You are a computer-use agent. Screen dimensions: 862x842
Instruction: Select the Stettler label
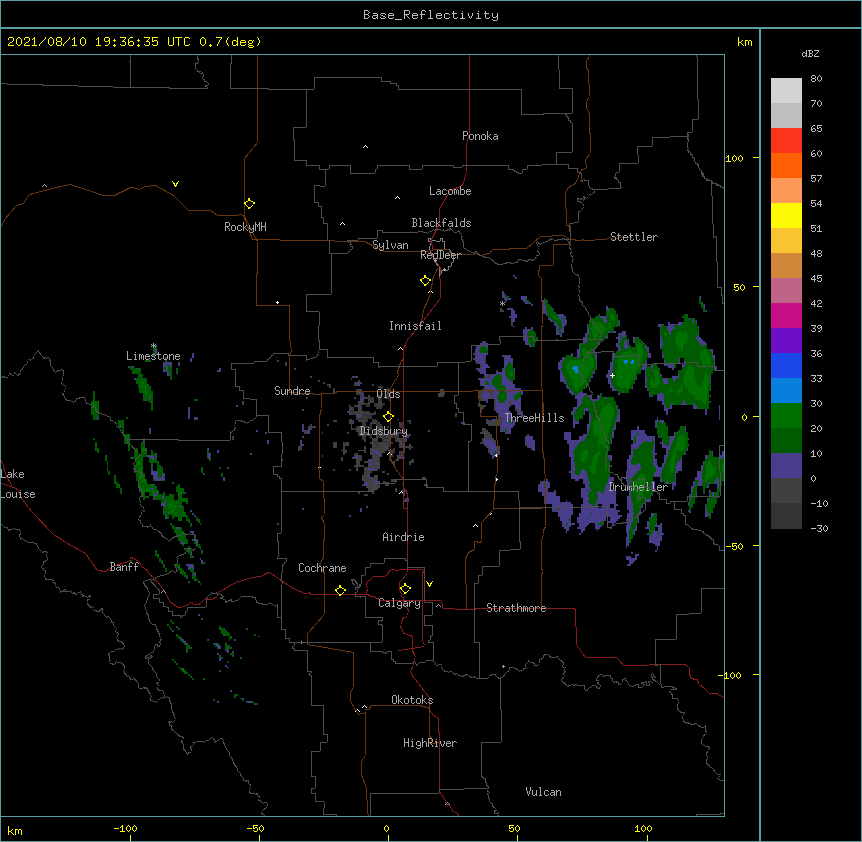pyautogui.click(x=634, y=237)
